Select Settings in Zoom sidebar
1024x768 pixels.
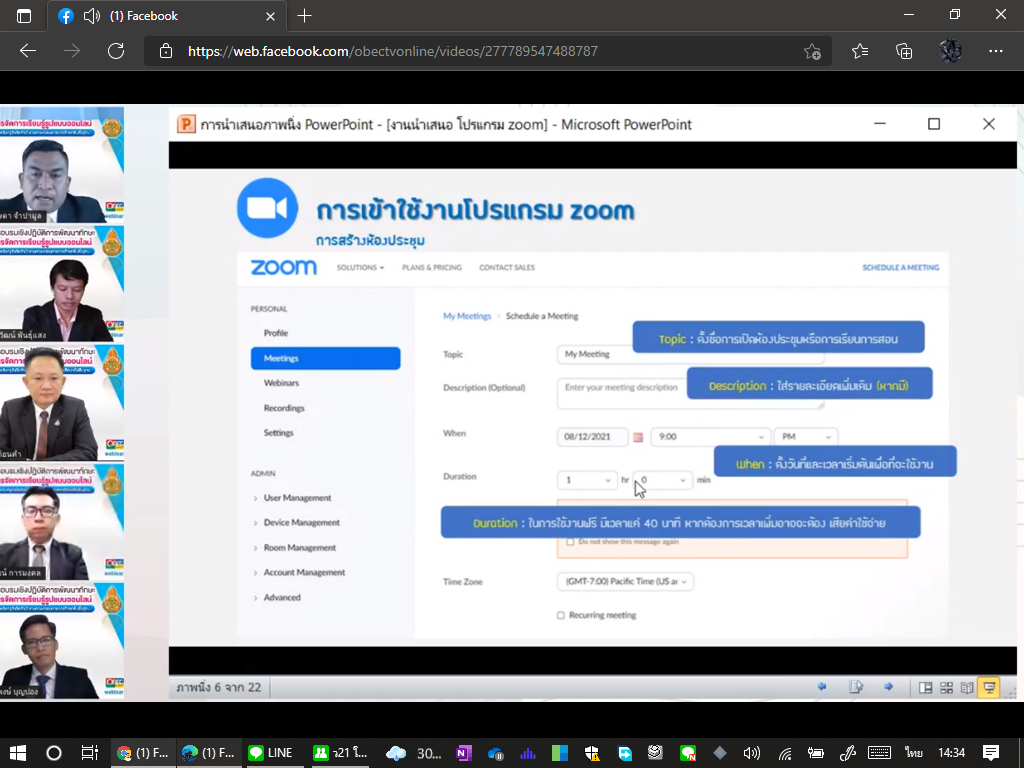278,433
